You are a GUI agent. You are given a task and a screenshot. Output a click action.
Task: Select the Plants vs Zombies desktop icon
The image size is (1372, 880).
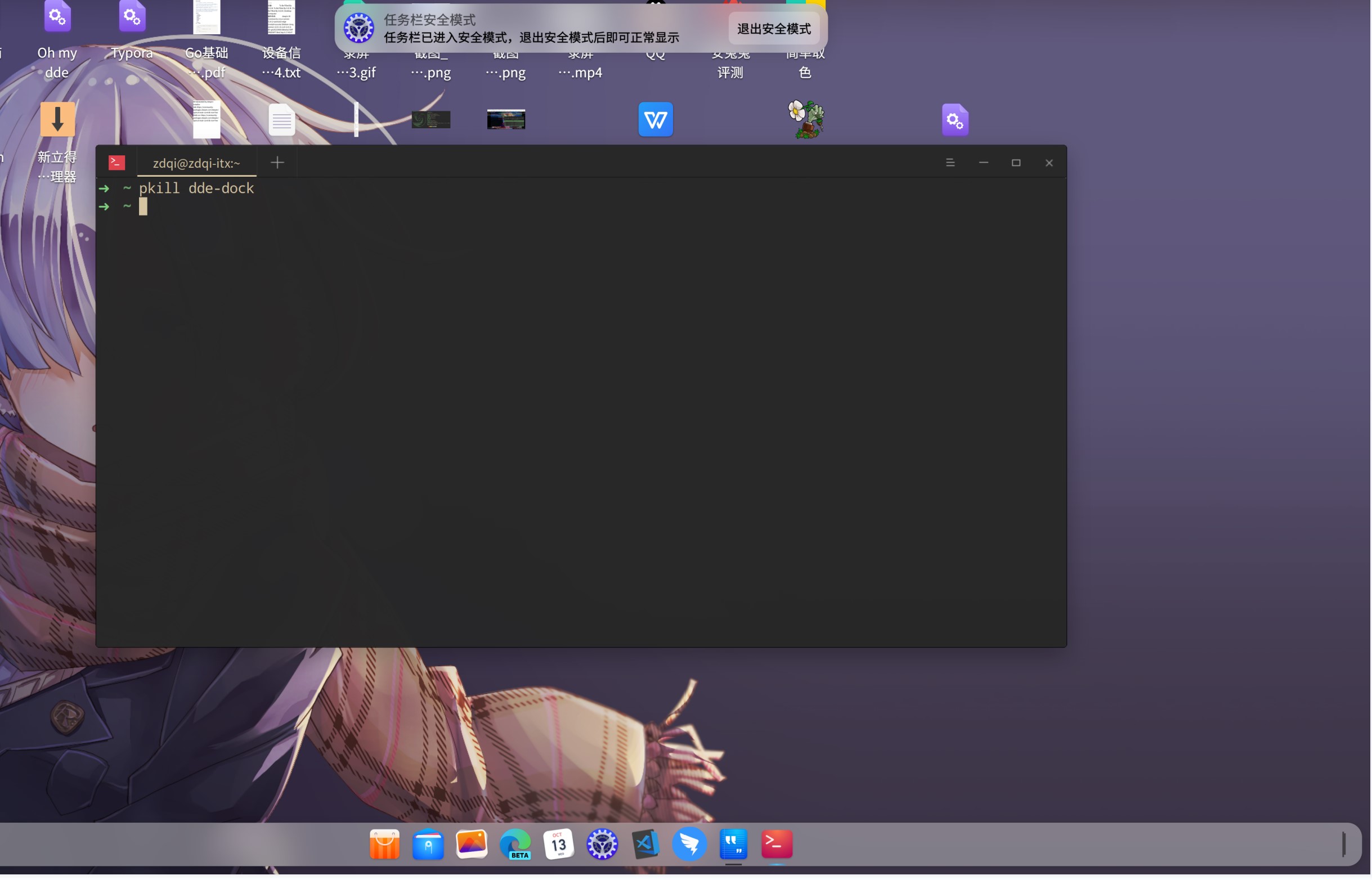(x=805, y=119)
